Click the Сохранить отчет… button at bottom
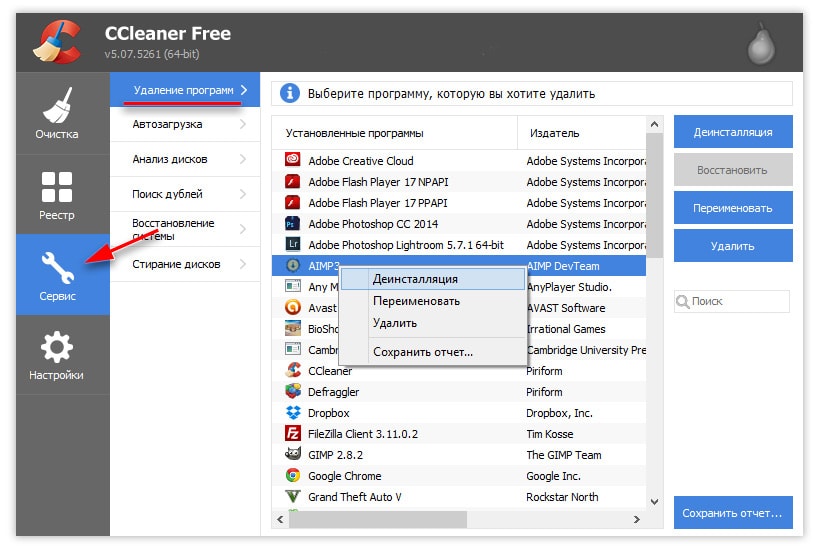Screen dimensions: 820x552 tap(733, 513)
